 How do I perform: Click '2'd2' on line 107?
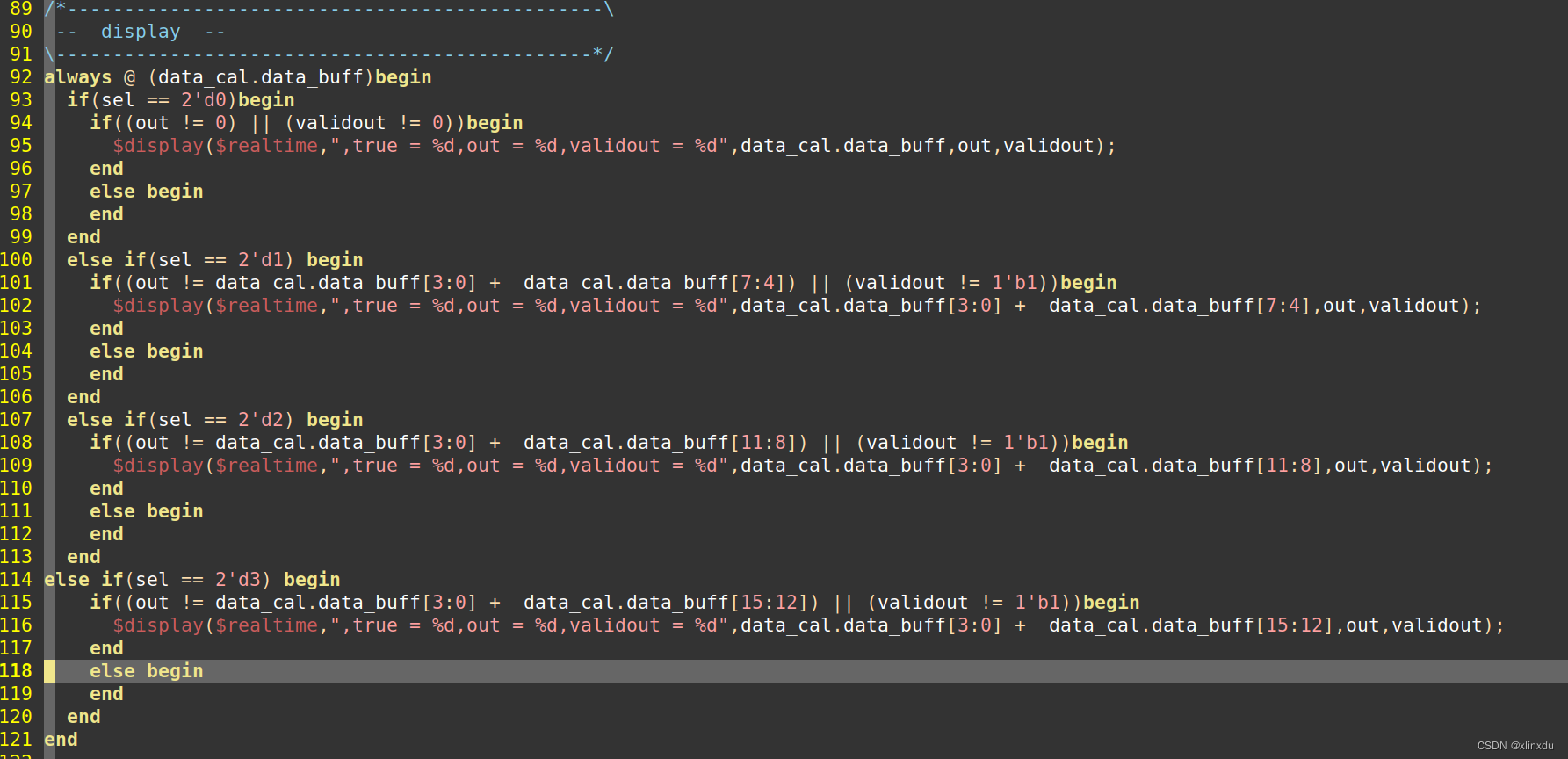261,420
